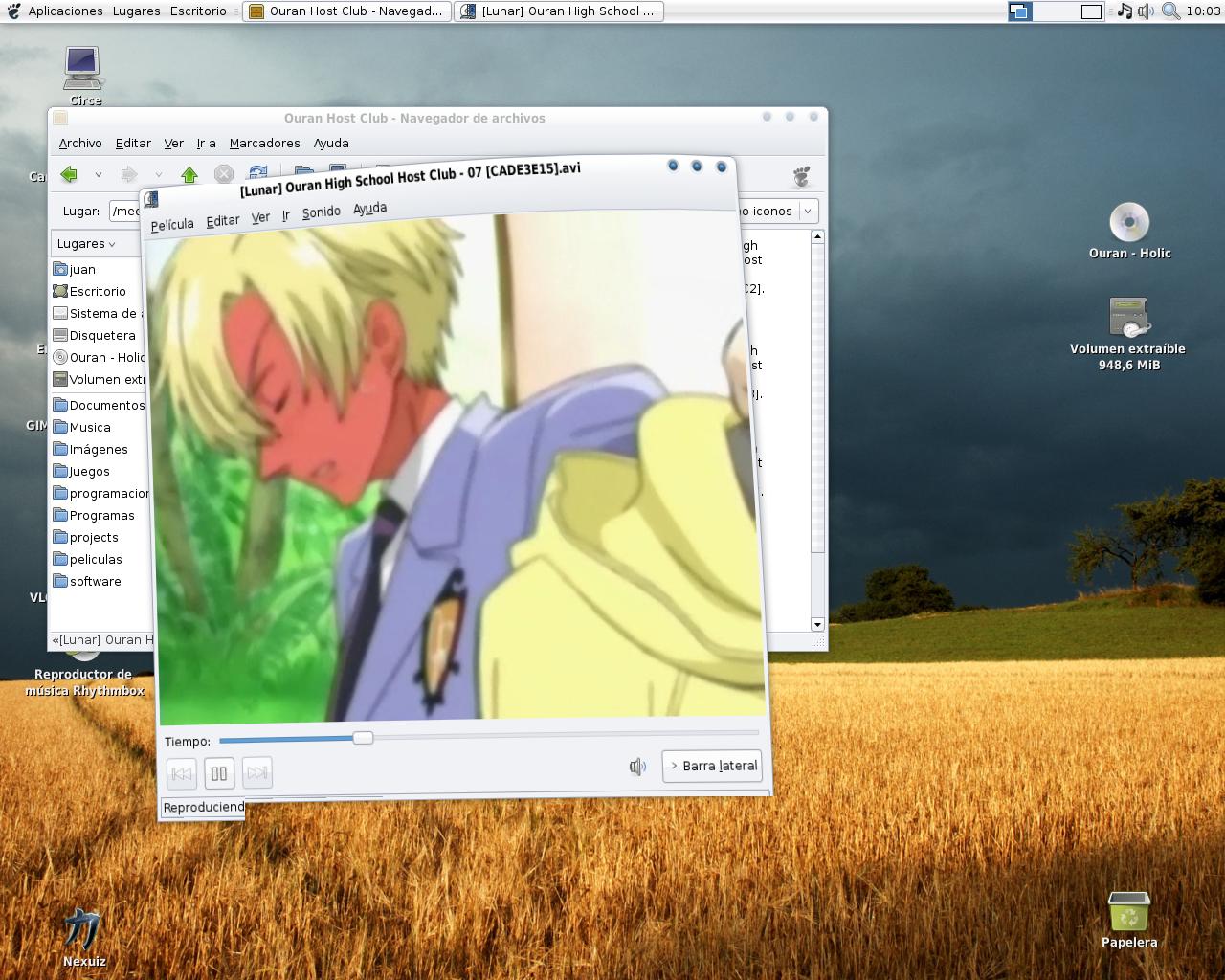The width and height of the screenshot is (1225, 980).
Task: Select Escritorio in the places sidebar
Action: point(98,291)
